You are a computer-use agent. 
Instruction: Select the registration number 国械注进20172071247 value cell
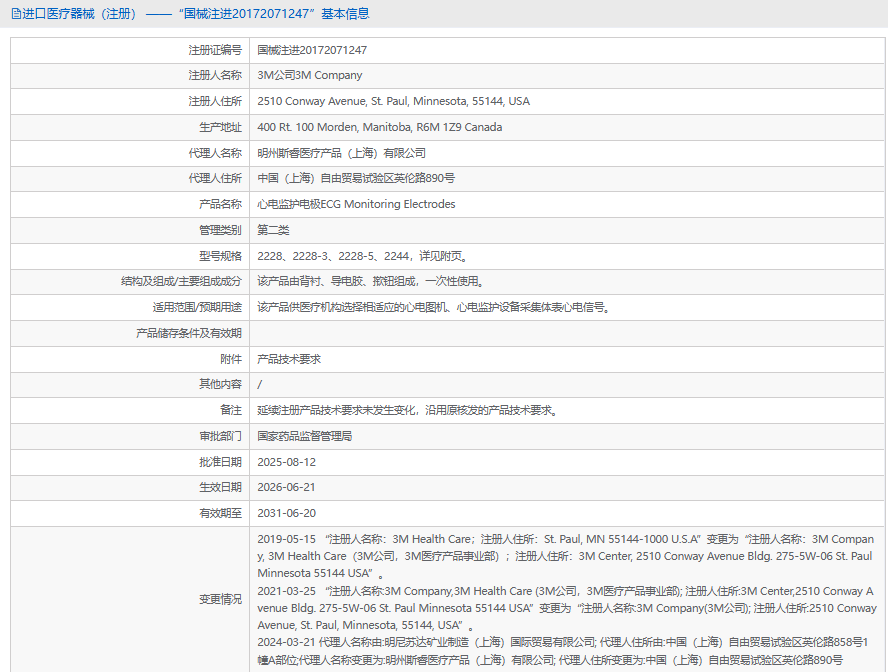tap(567, 50)
